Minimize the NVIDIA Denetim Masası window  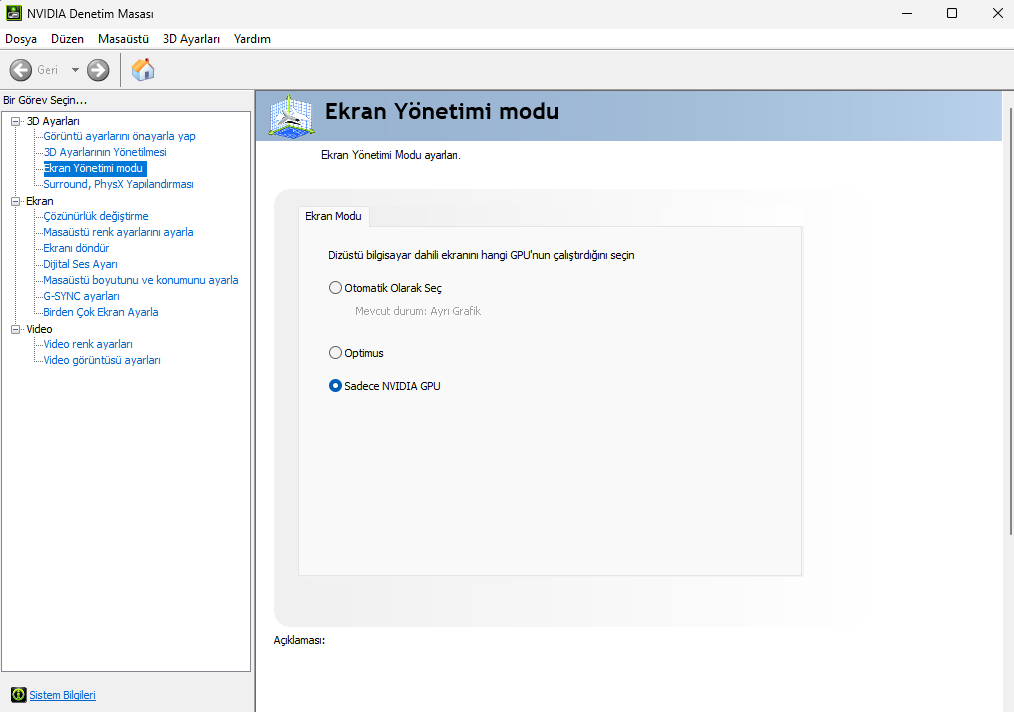907,13
